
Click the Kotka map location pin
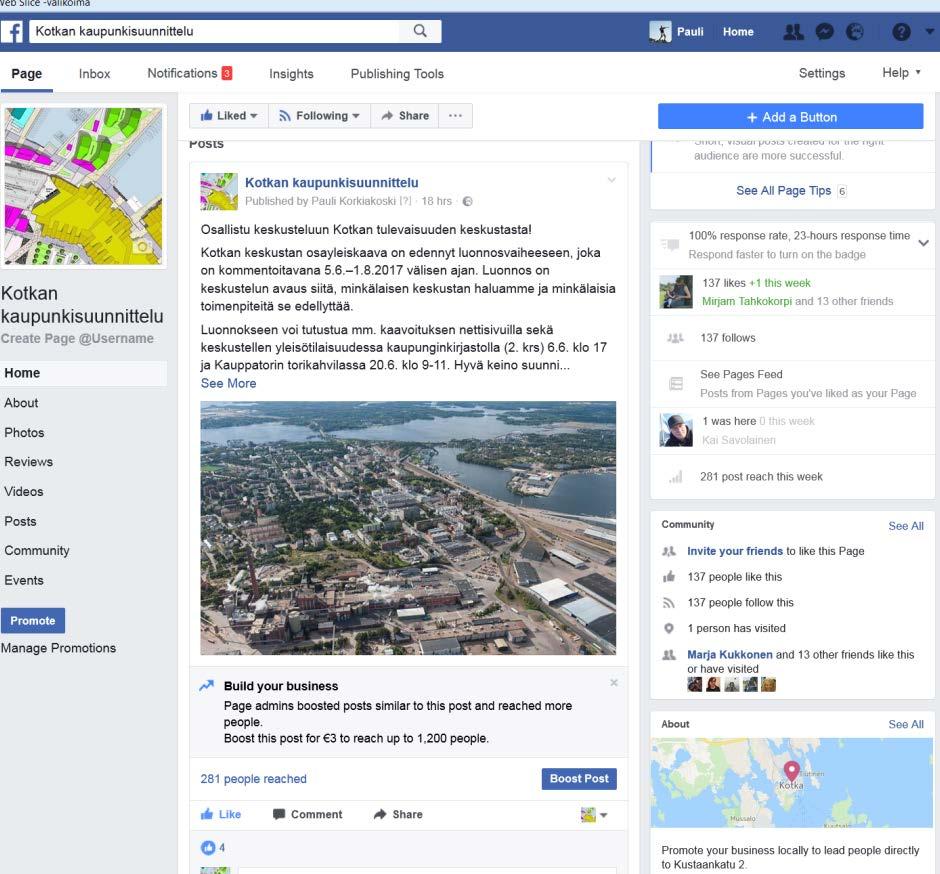[791, 770]
